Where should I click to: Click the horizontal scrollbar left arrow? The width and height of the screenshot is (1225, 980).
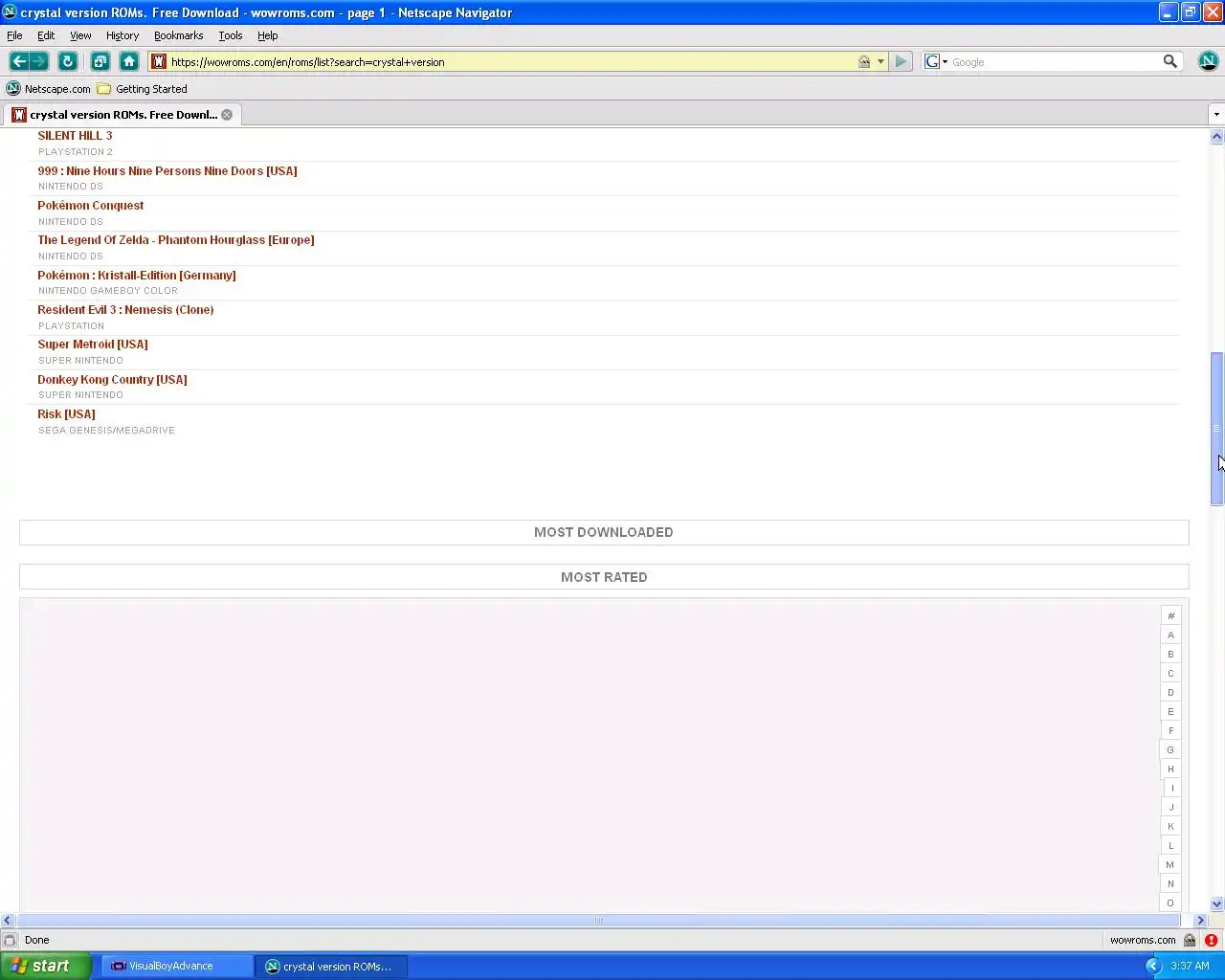[8, 920]
